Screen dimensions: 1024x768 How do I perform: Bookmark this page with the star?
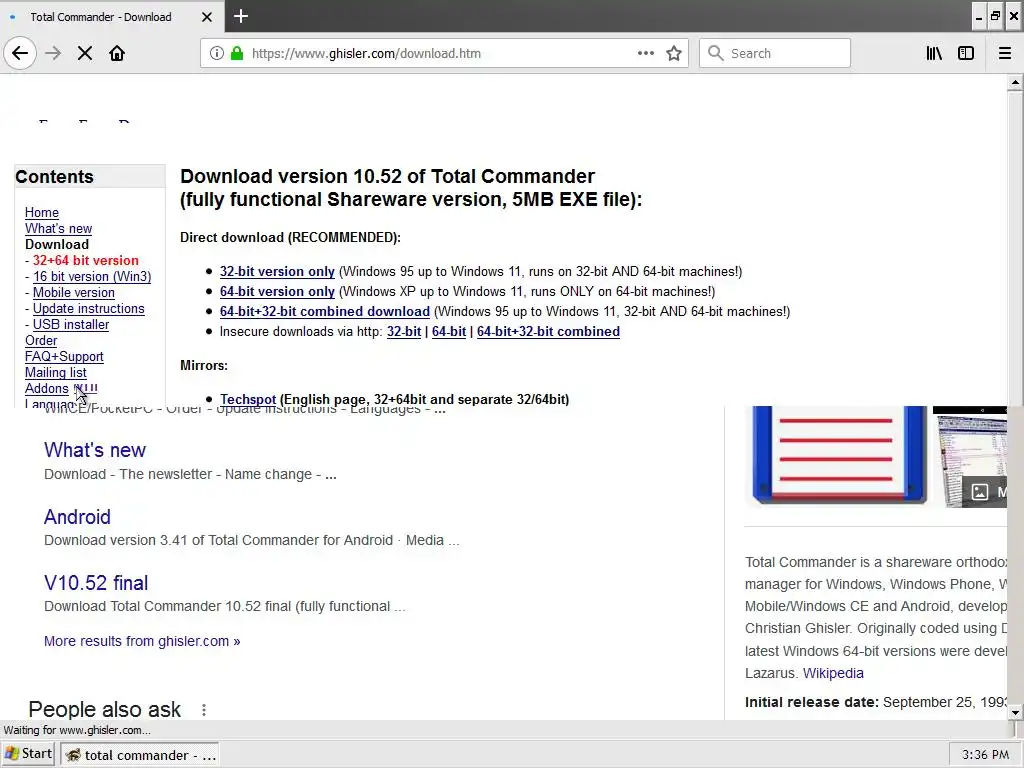[674, 53]
